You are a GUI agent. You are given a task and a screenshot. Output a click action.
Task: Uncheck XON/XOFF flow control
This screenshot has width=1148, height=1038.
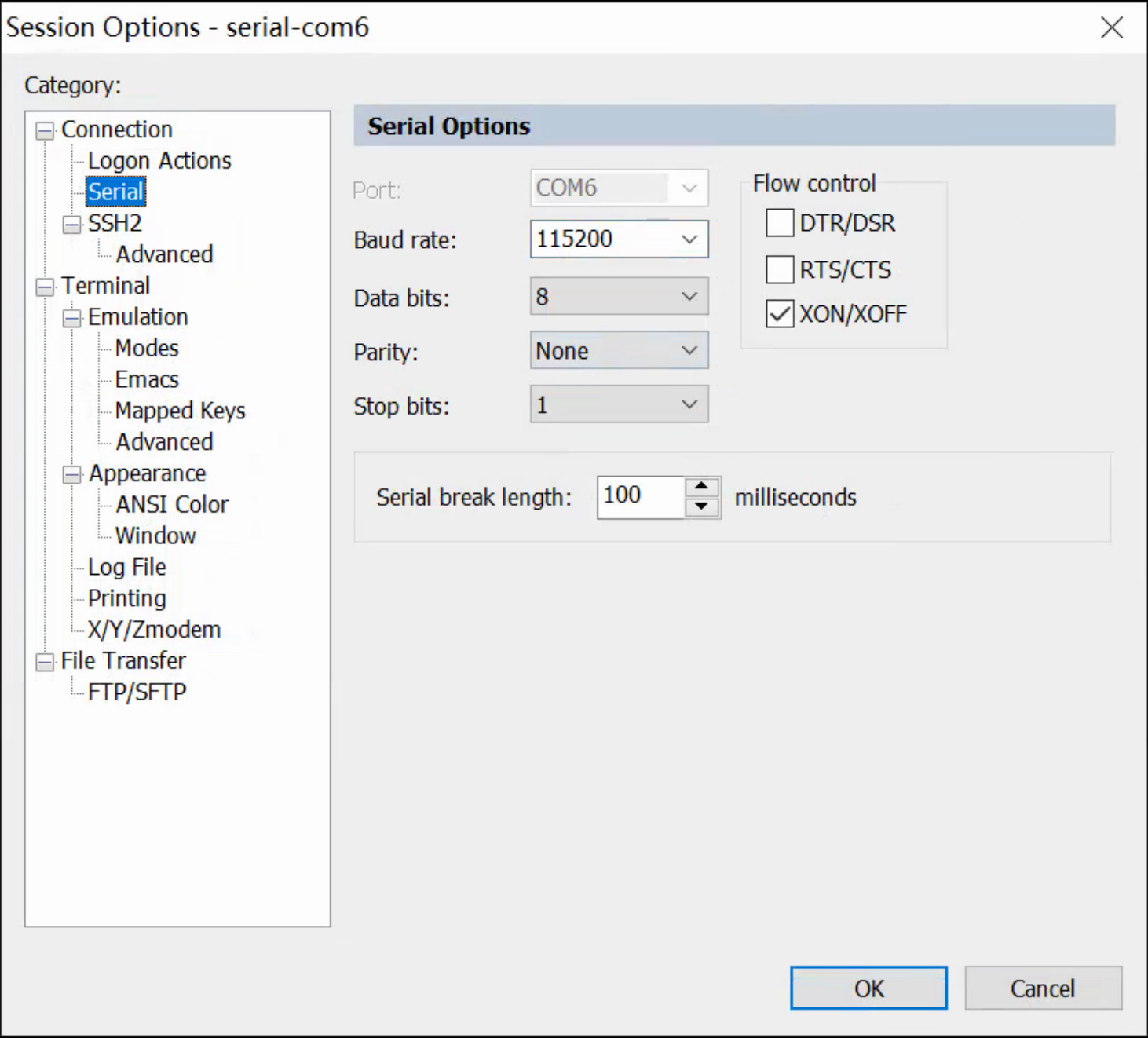pyautogui.click(x=780, y=314)
